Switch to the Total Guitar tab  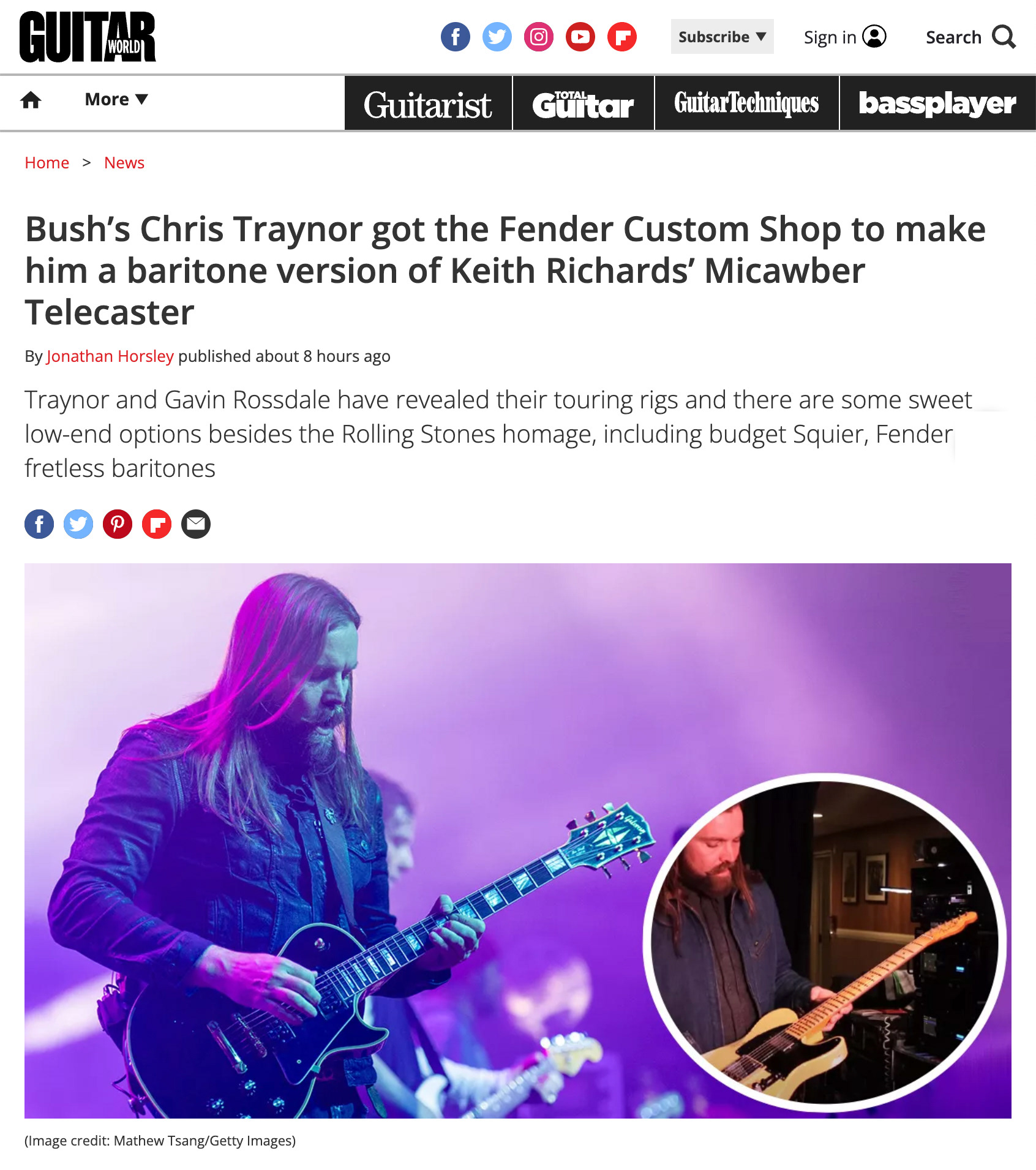coord(584,103)
